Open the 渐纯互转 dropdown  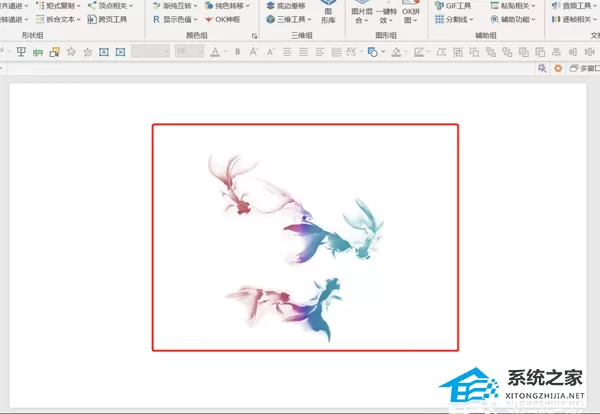click(175, 6)
